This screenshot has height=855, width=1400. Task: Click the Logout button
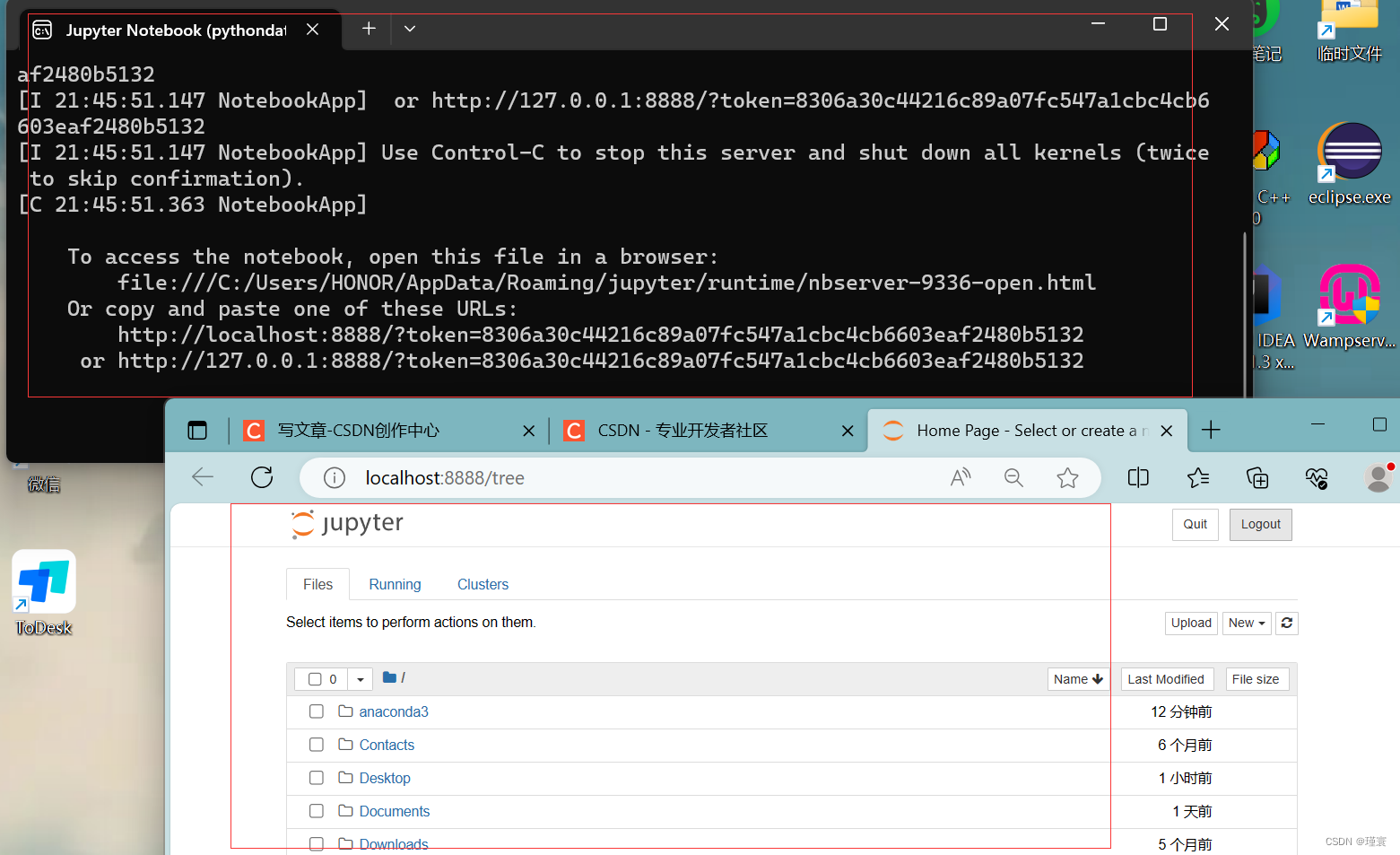(1259, 524)
